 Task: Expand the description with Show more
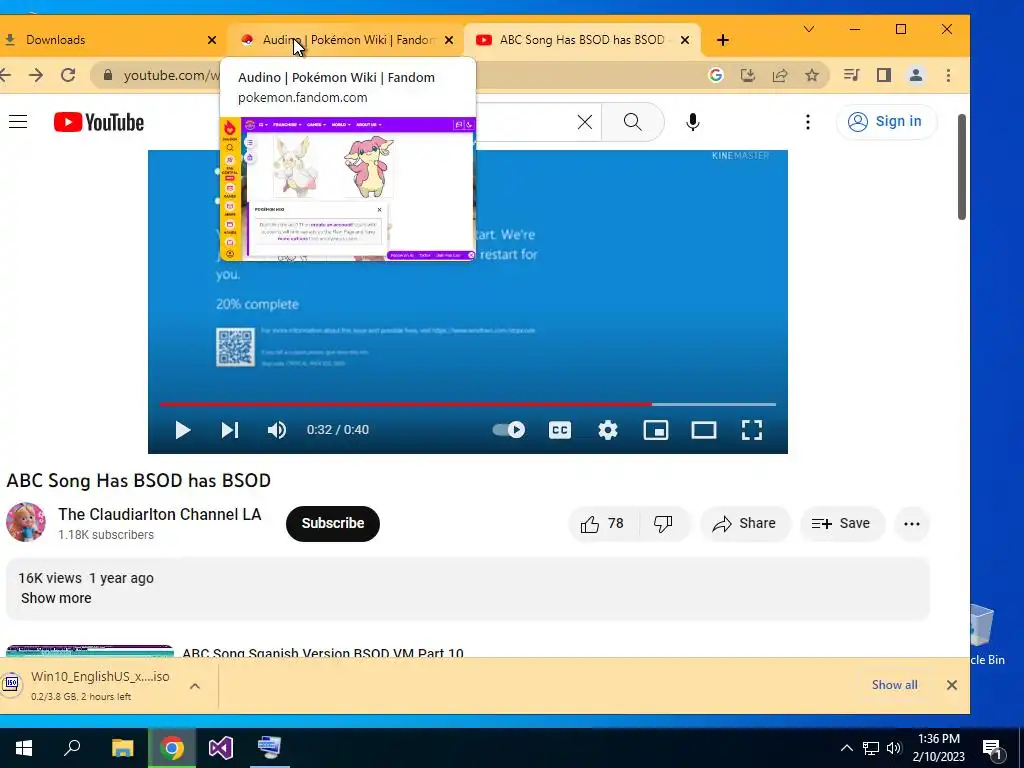tap(56, 598)
